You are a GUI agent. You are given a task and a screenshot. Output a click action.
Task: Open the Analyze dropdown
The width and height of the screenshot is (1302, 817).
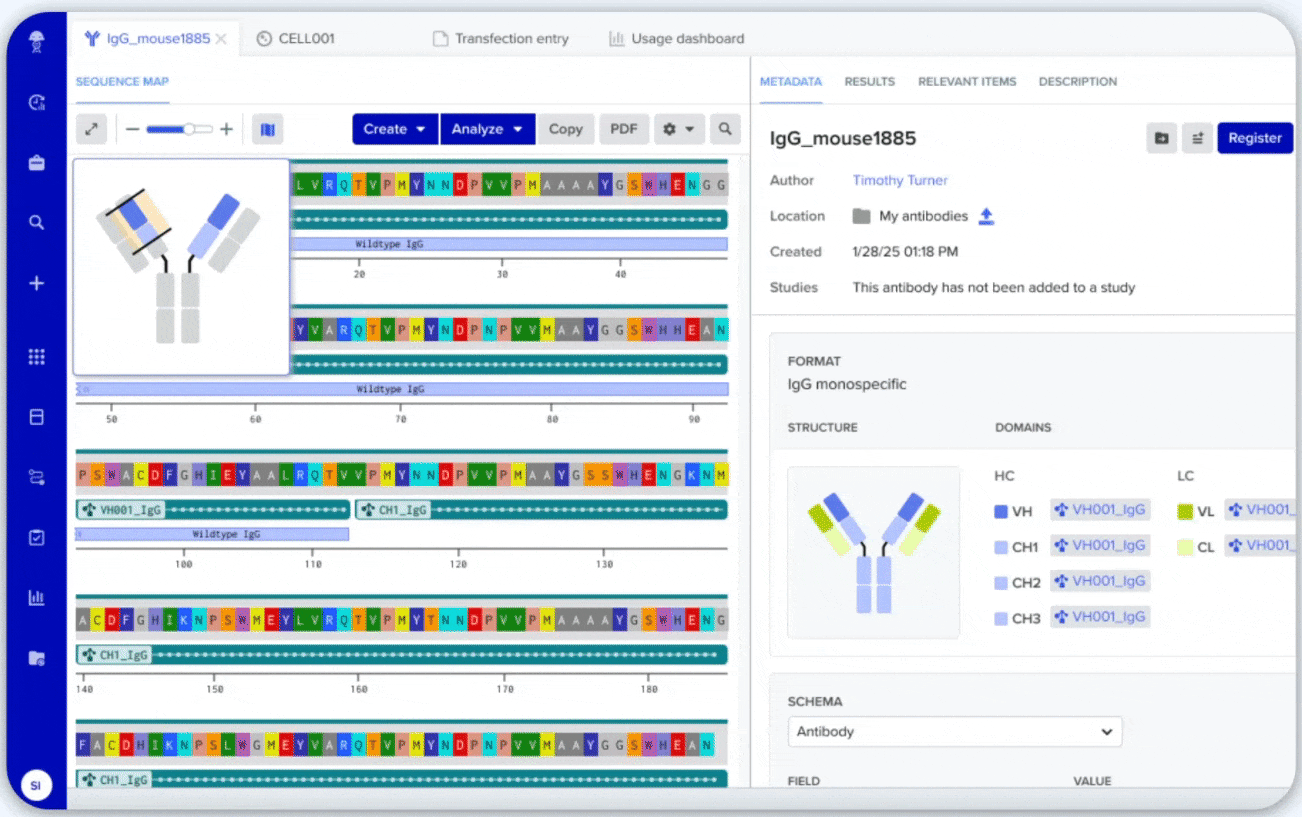click(x=487, y=129)
